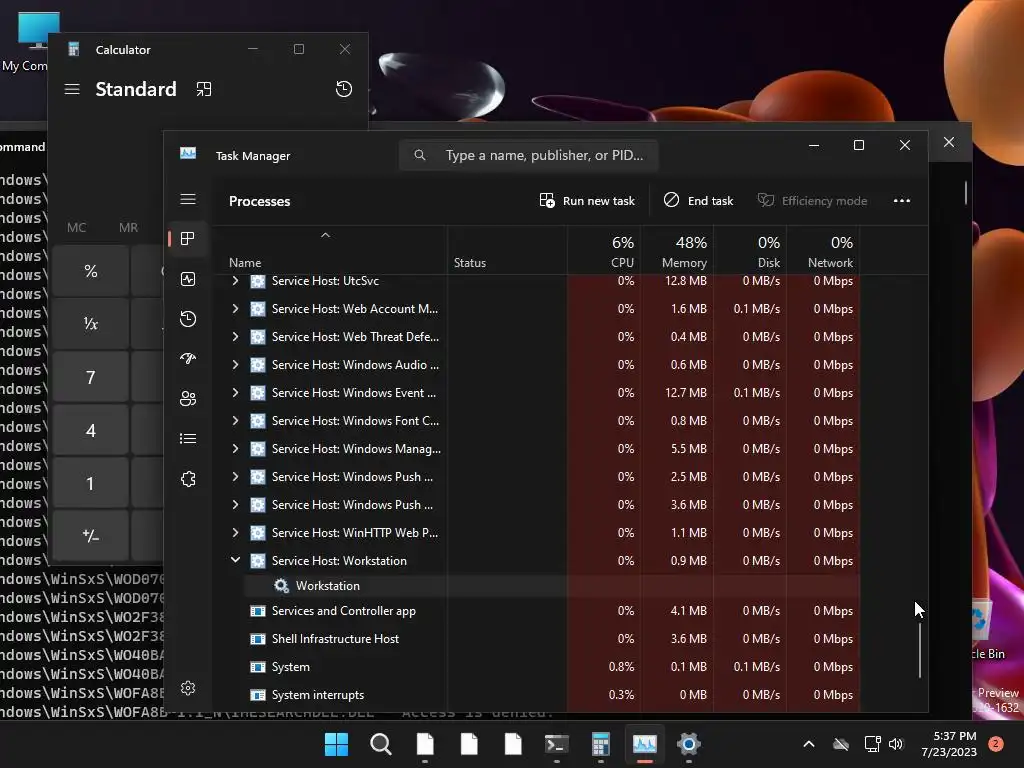Open the Performance page in sidebar

[x=188, y=280]
